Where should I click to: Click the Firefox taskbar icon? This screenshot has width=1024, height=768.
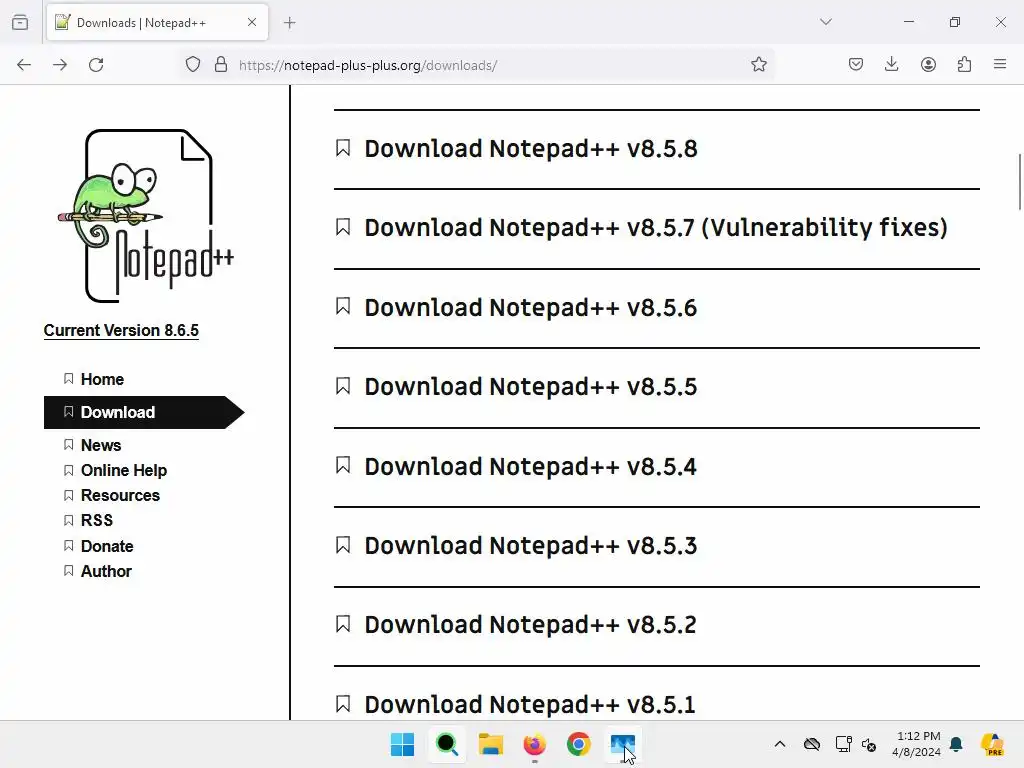click(x=534, y=744)
